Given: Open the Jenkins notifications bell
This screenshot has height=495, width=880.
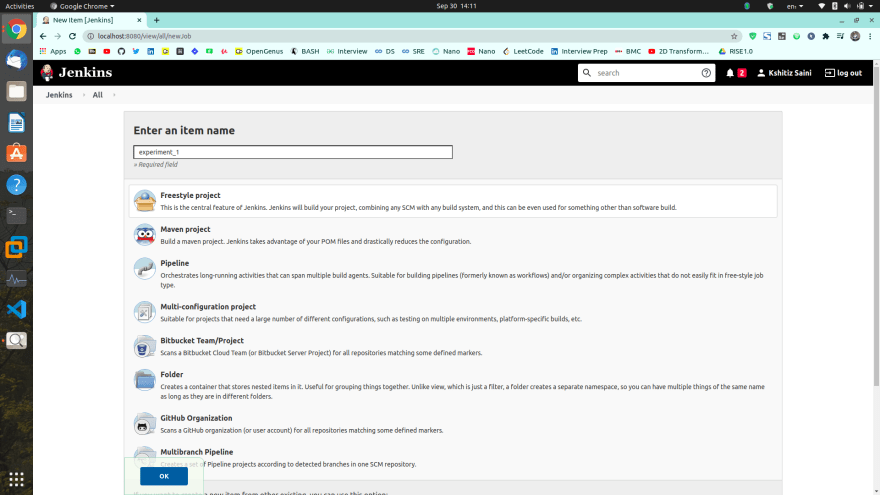Looking at the screenshot, I should tap(730, 73).
